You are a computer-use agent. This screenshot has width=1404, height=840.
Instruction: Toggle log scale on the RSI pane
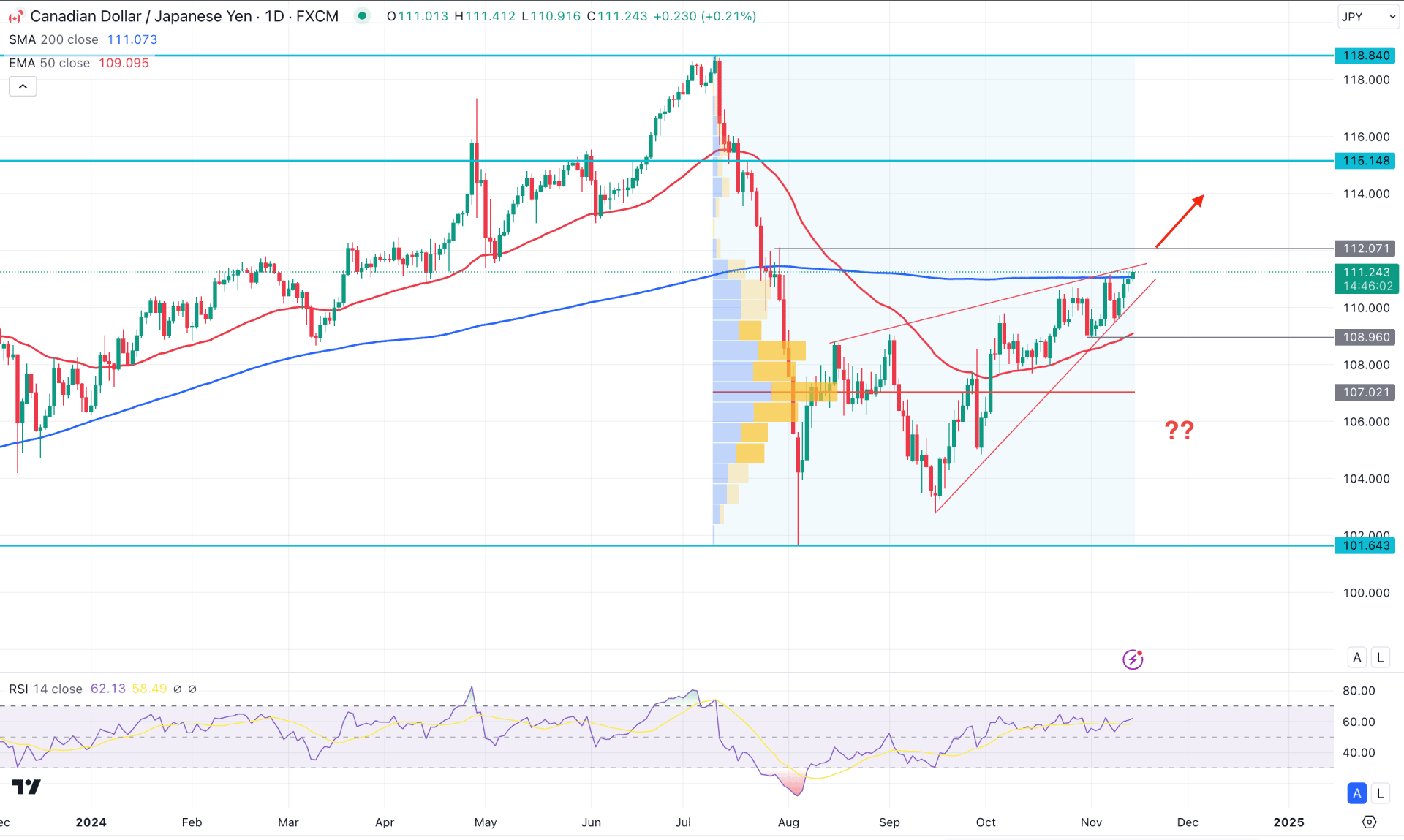1380,793
